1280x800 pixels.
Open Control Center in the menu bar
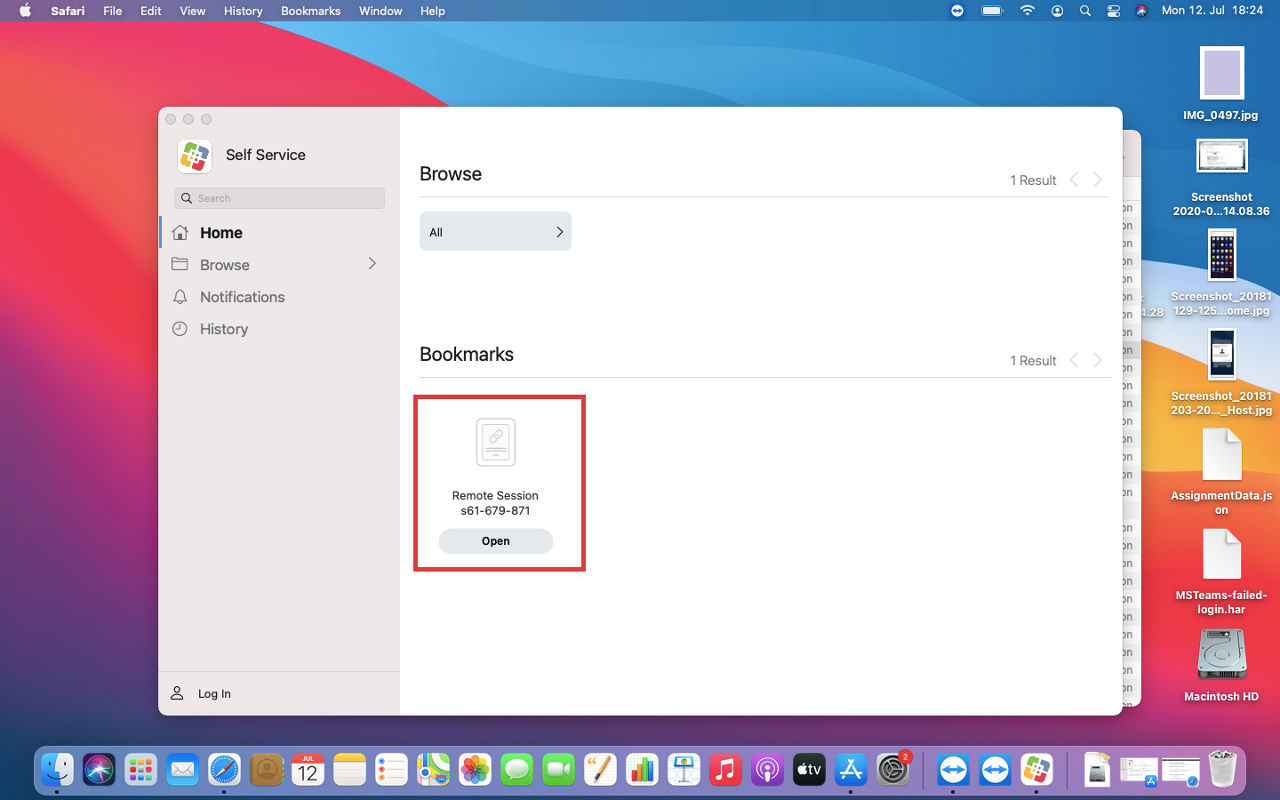(x=1114, y=11)
